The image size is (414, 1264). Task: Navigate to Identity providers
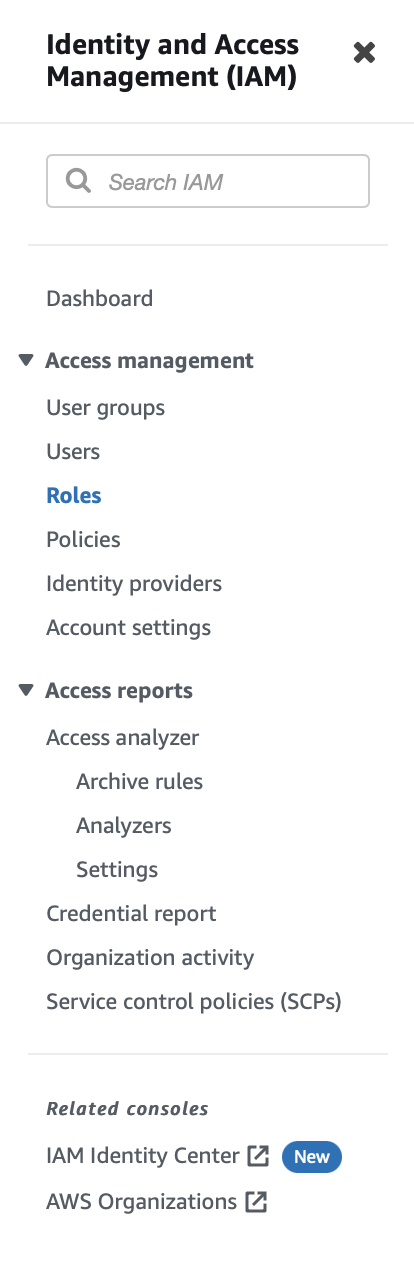tap(134, 584)
